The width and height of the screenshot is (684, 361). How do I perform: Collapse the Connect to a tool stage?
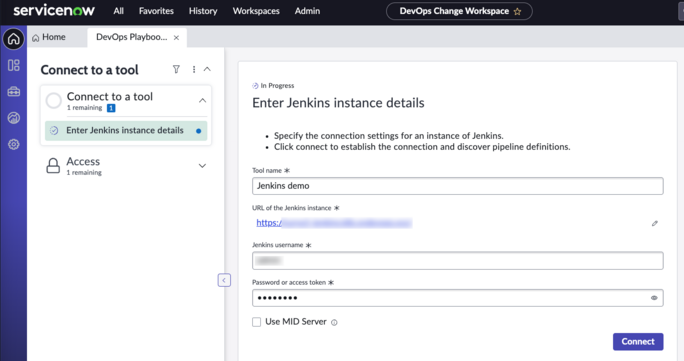pos(202,100)
